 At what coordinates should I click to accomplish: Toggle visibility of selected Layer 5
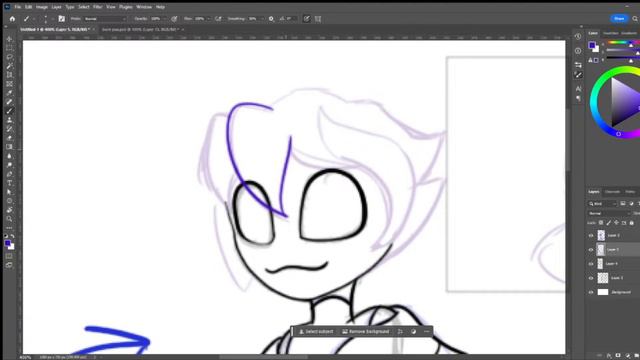(591, 249)
